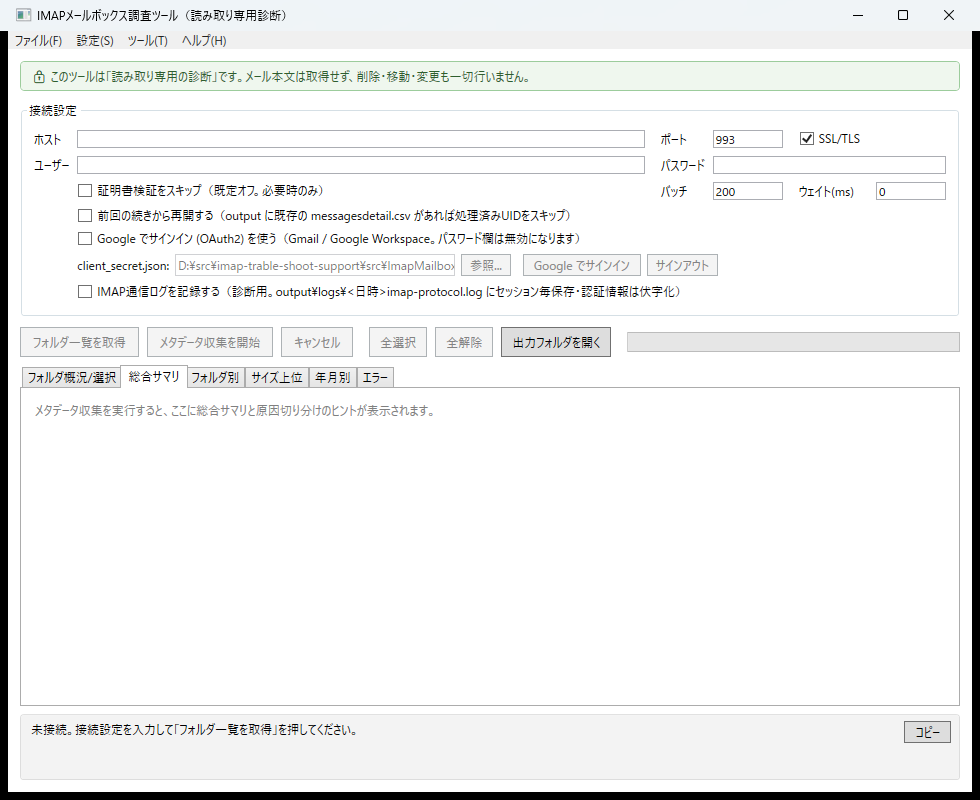Click the ウェイト(ms) field showing 0
The width and height of the screenshot is (980, 800).
(911, 191)
